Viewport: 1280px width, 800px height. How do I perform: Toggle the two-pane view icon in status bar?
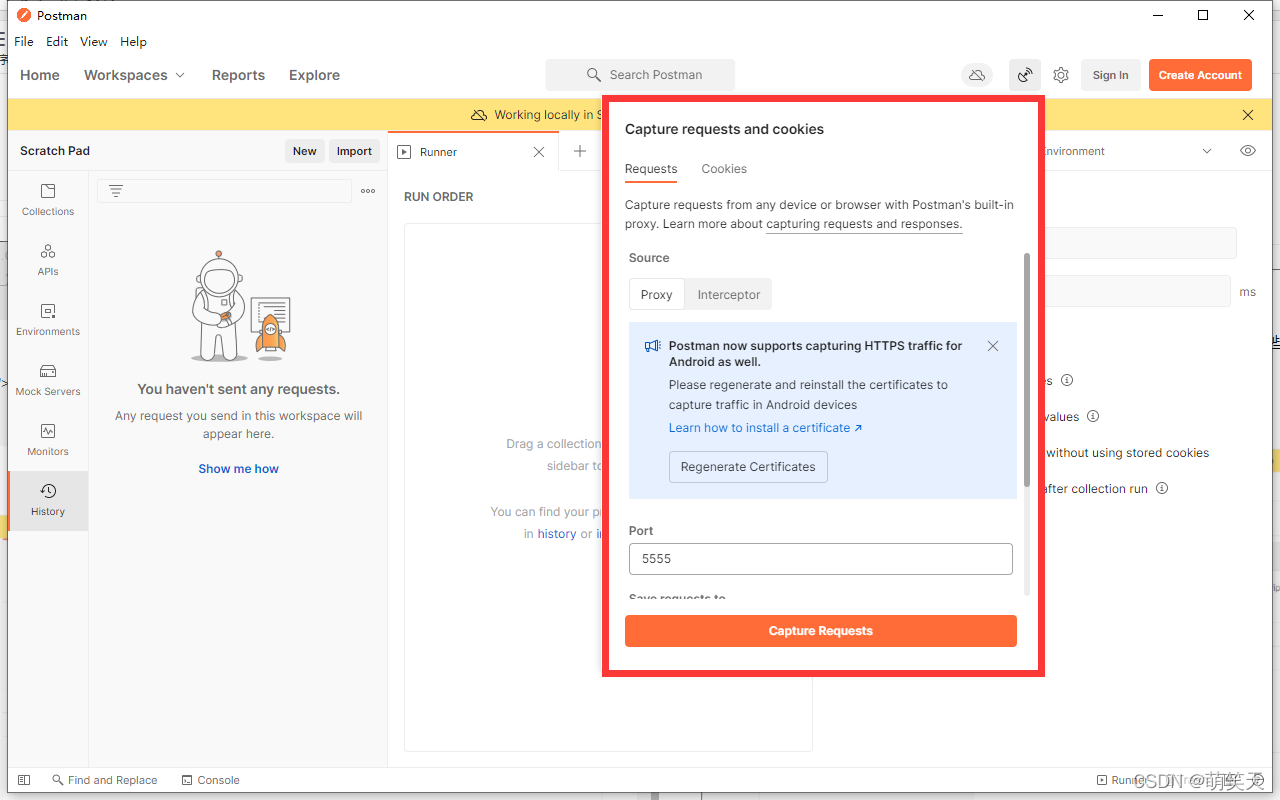(24, 780)
